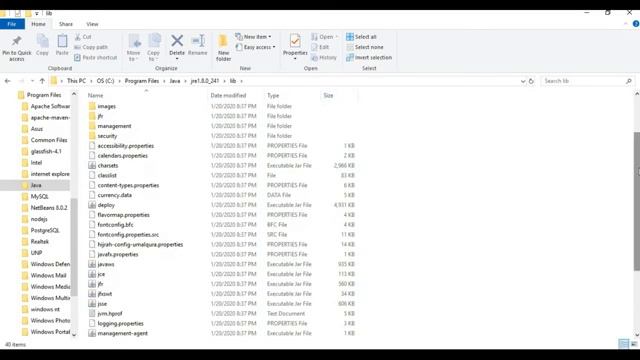Click Paste shortcut in the ribbon

click(x=96, y=58)
